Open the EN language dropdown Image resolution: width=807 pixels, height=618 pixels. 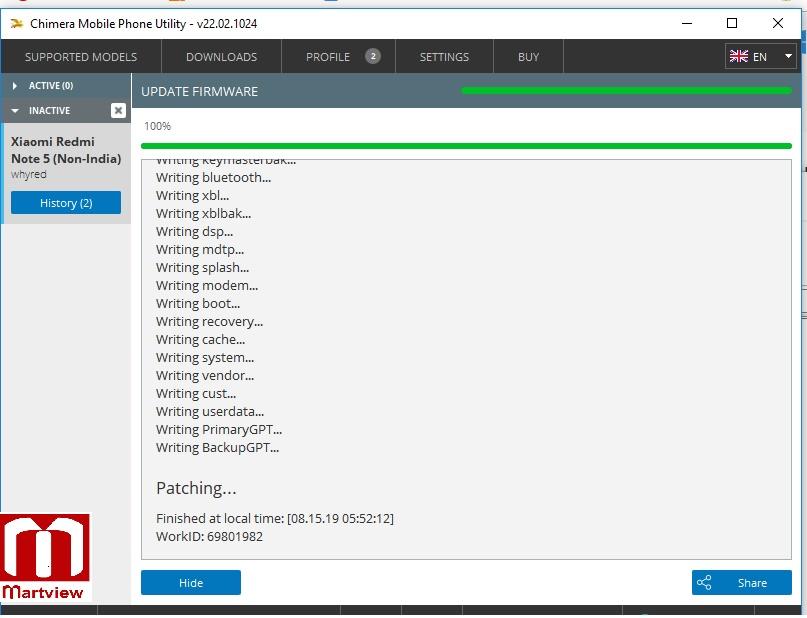tap(761, 57)
